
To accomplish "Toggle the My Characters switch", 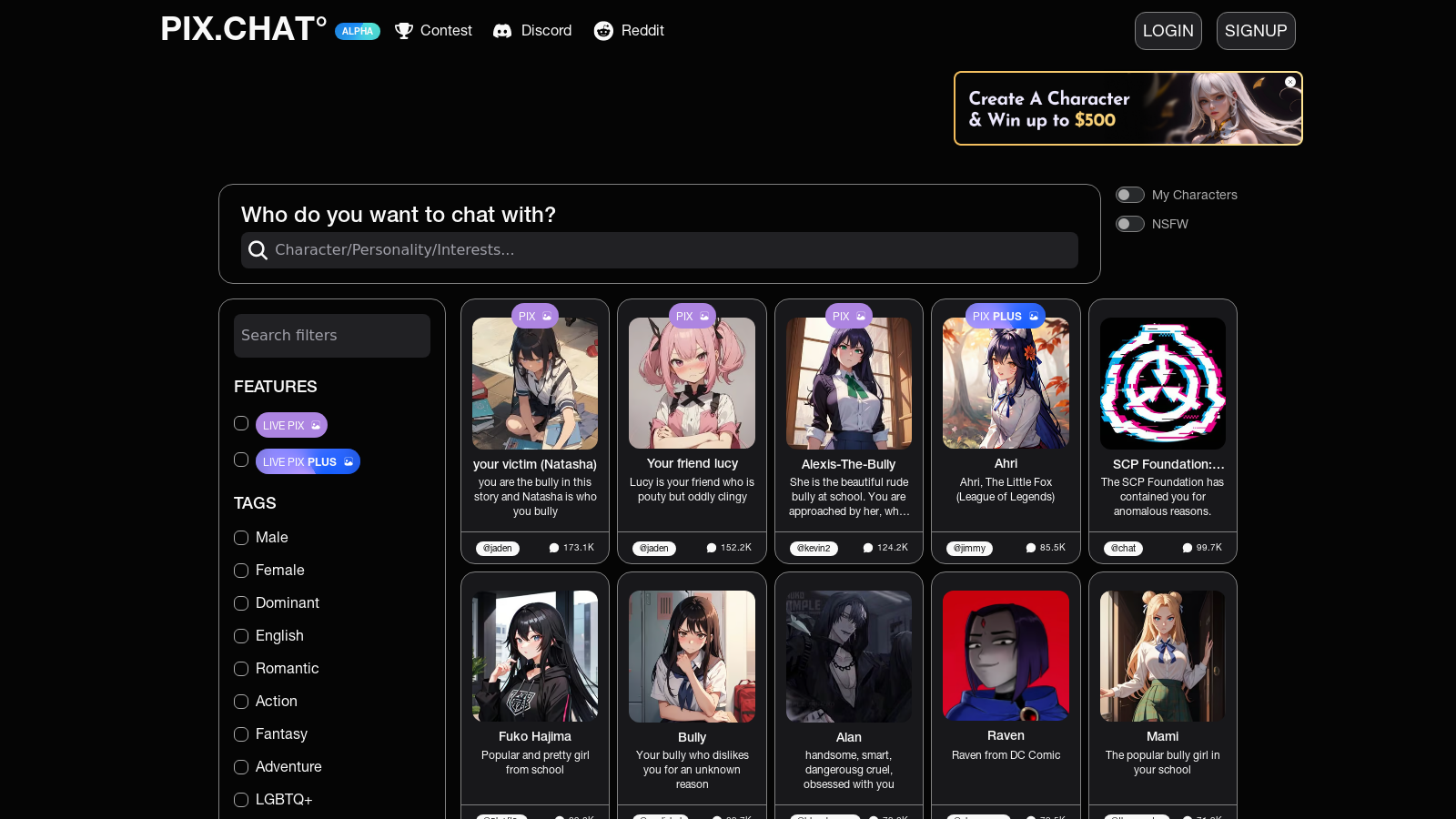I will [x=1130, y=195].
